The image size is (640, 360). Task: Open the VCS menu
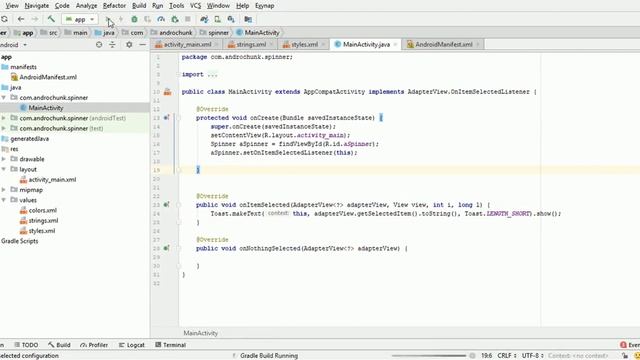click(x=196, y=6)
